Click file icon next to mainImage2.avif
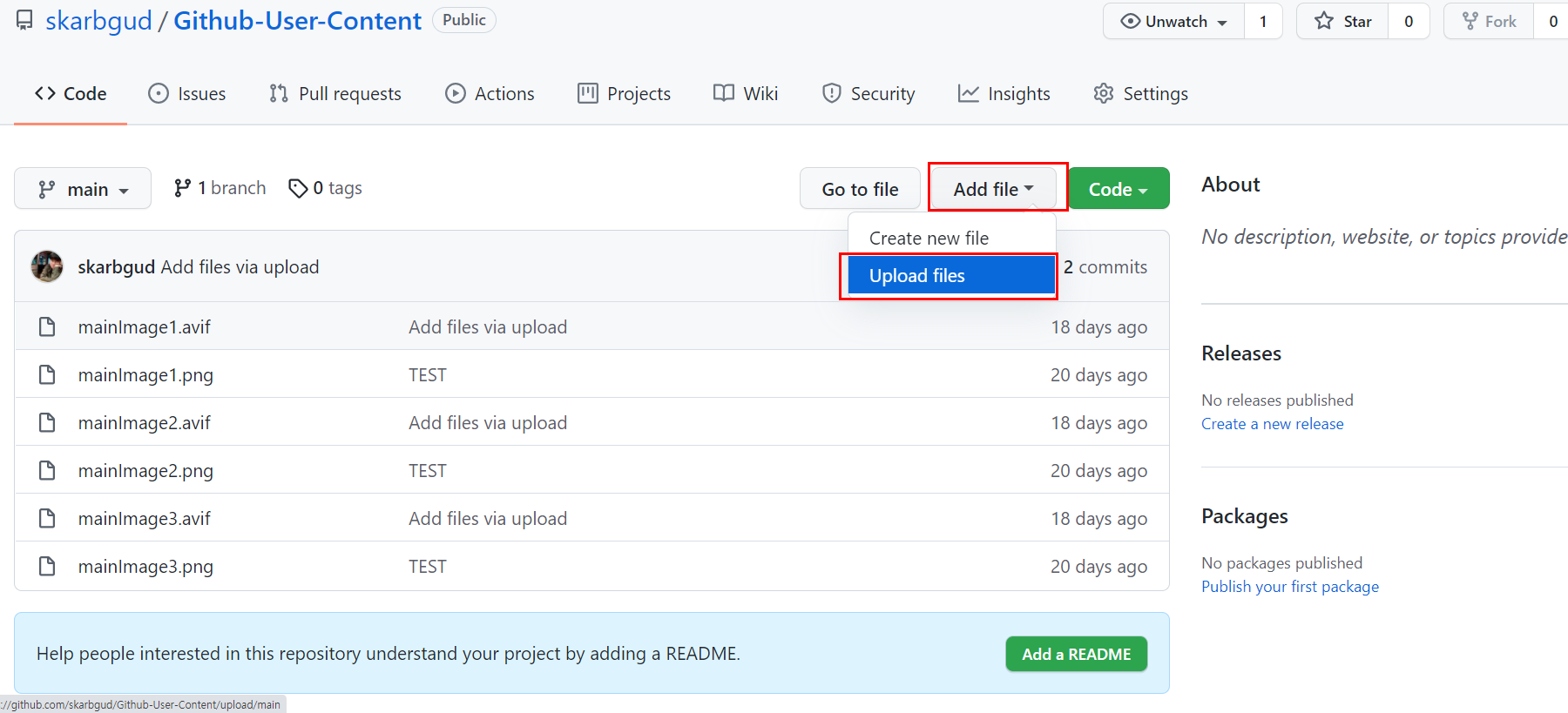Image resolution: width=1568 pixels, height=713 pixels. 47,422
